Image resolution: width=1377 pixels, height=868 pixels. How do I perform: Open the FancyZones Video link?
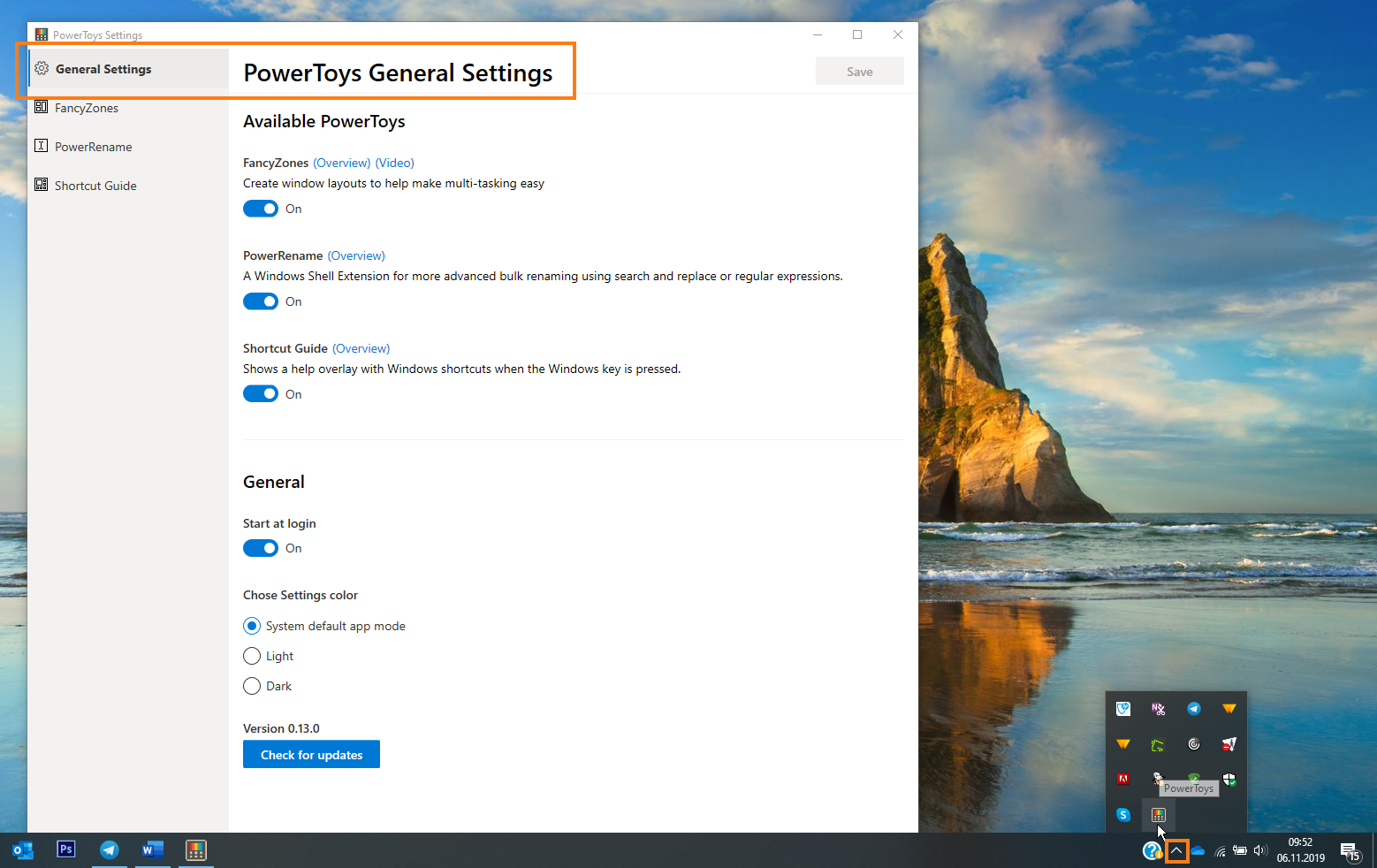tap(395, 163)
